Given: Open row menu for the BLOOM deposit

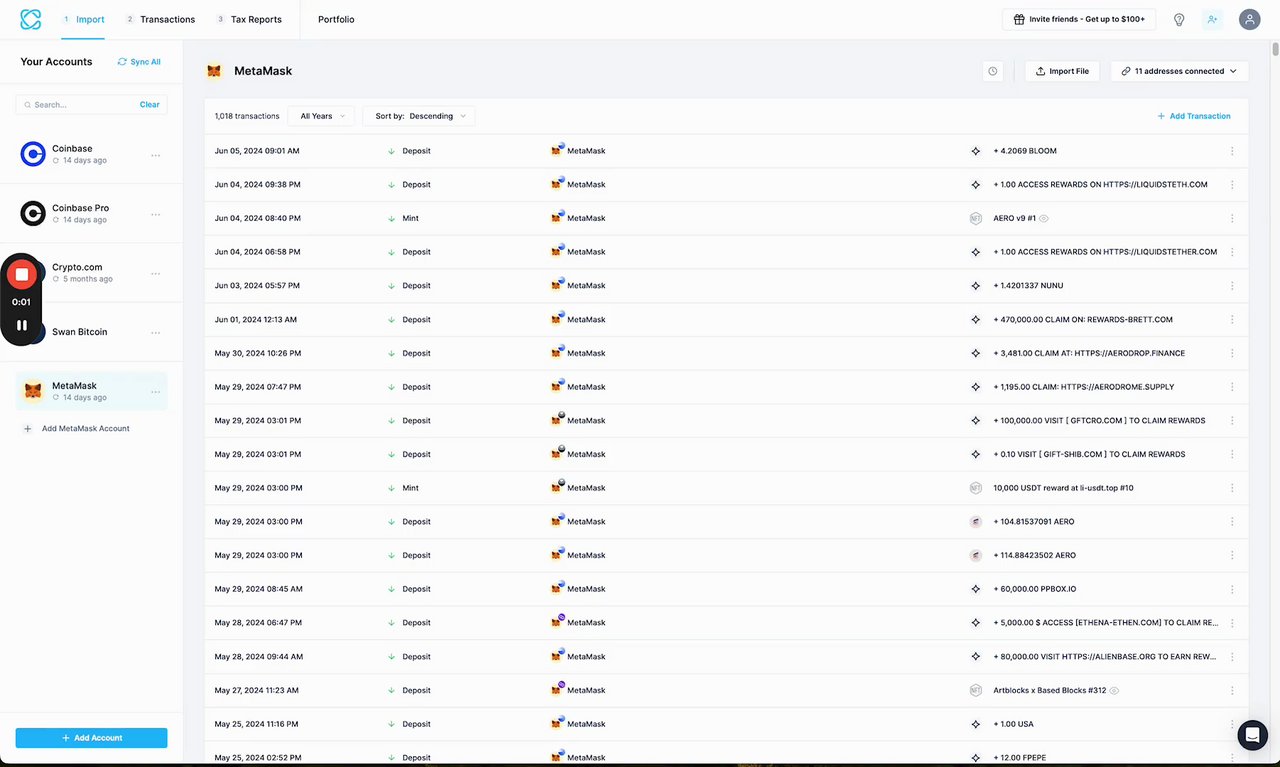Looking at the screenshot, I should coord(1232,151).
